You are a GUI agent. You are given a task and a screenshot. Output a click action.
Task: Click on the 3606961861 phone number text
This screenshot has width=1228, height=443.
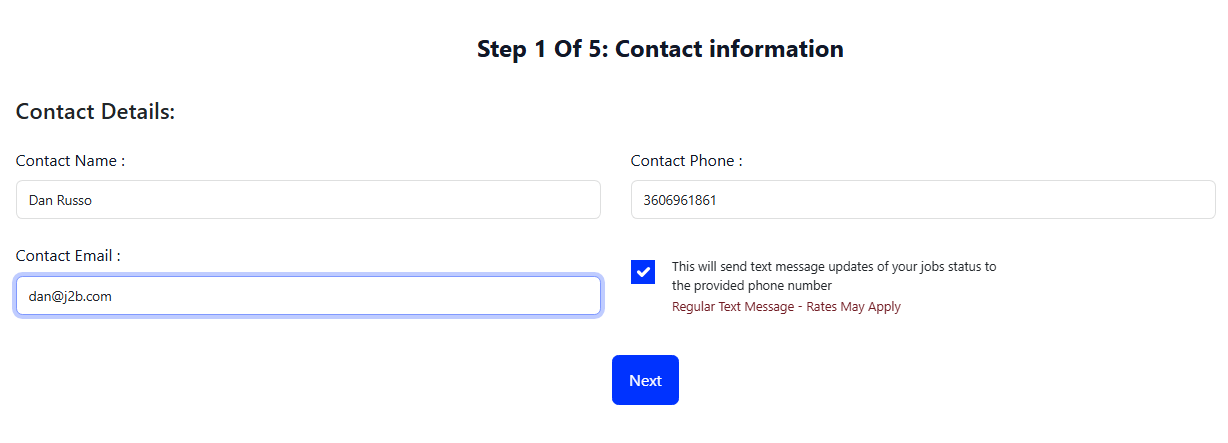[x=680, y=200]
